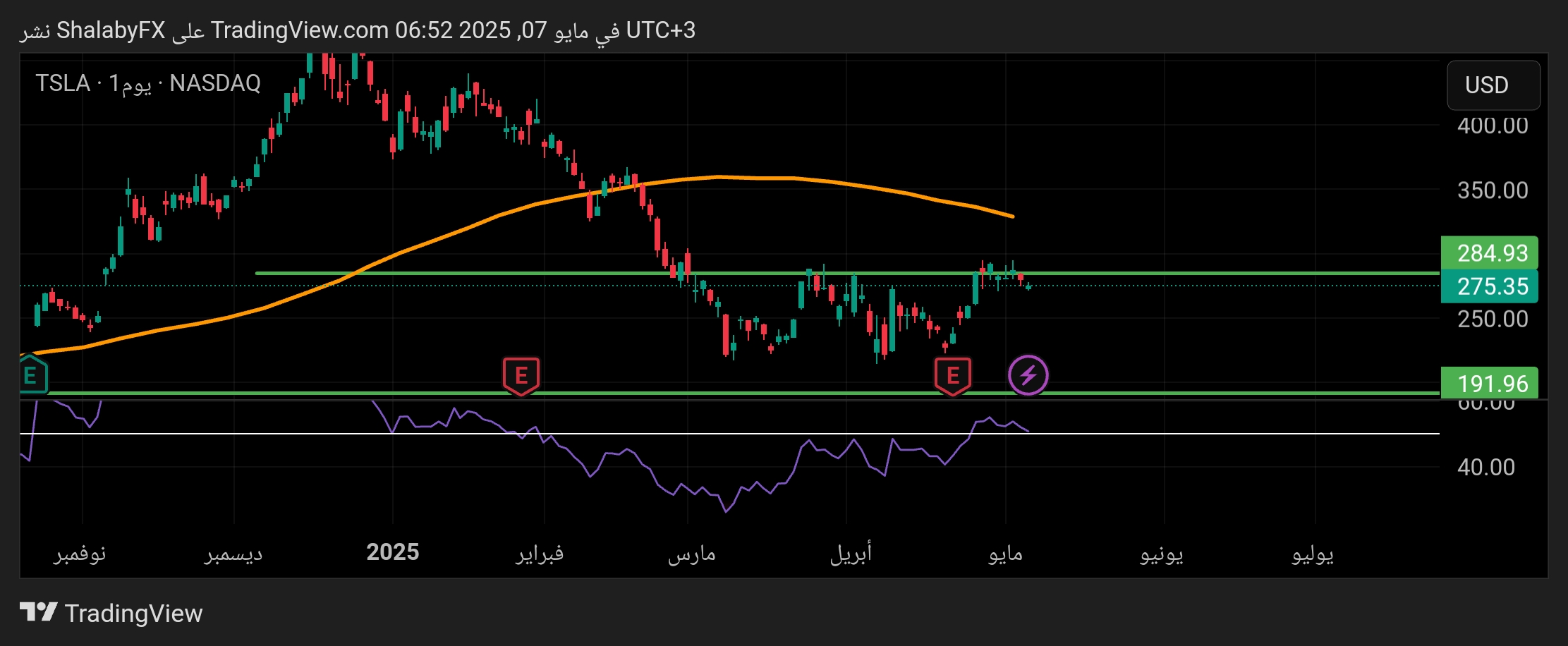Click the purple lightning bolt event icon
This screenshot has width=1568, height=646.
click(1028, 375)
